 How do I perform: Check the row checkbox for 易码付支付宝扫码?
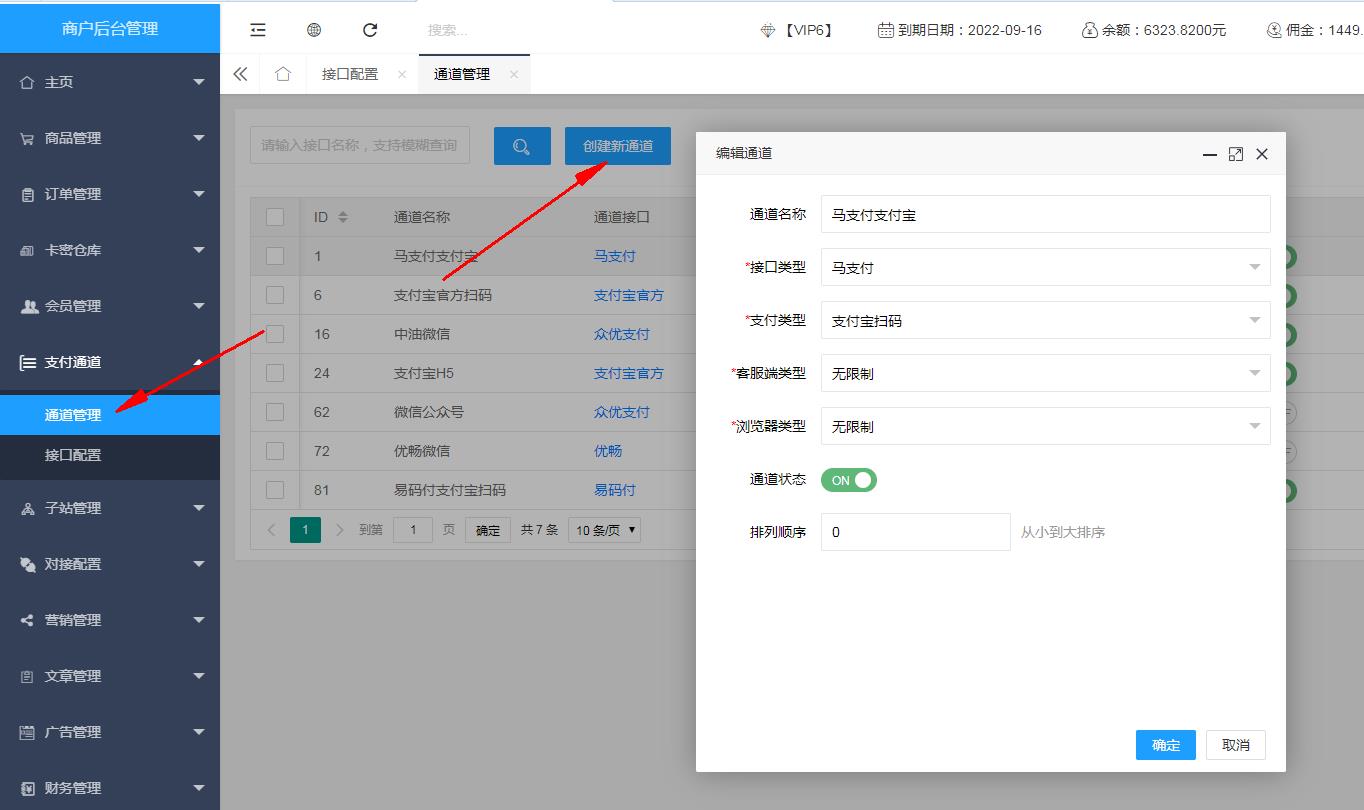(275, 490)
